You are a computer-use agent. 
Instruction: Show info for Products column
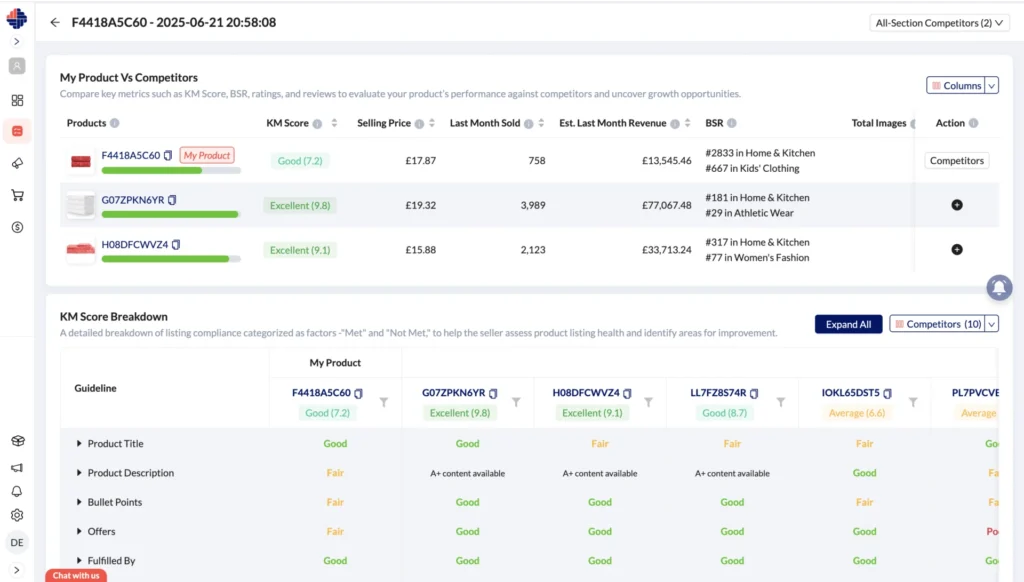coord(115,123)
